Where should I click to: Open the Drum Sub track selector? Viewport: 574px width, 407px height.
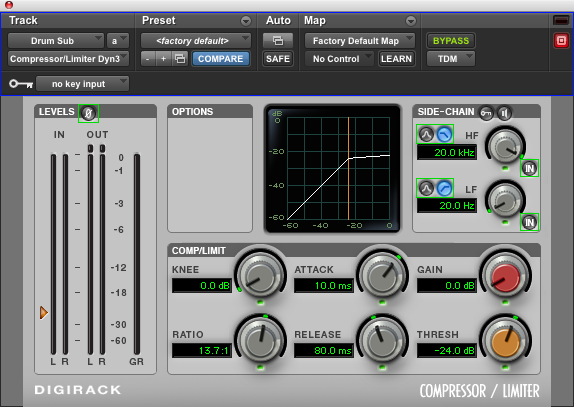pyautogui.click(x=56, y=41)
